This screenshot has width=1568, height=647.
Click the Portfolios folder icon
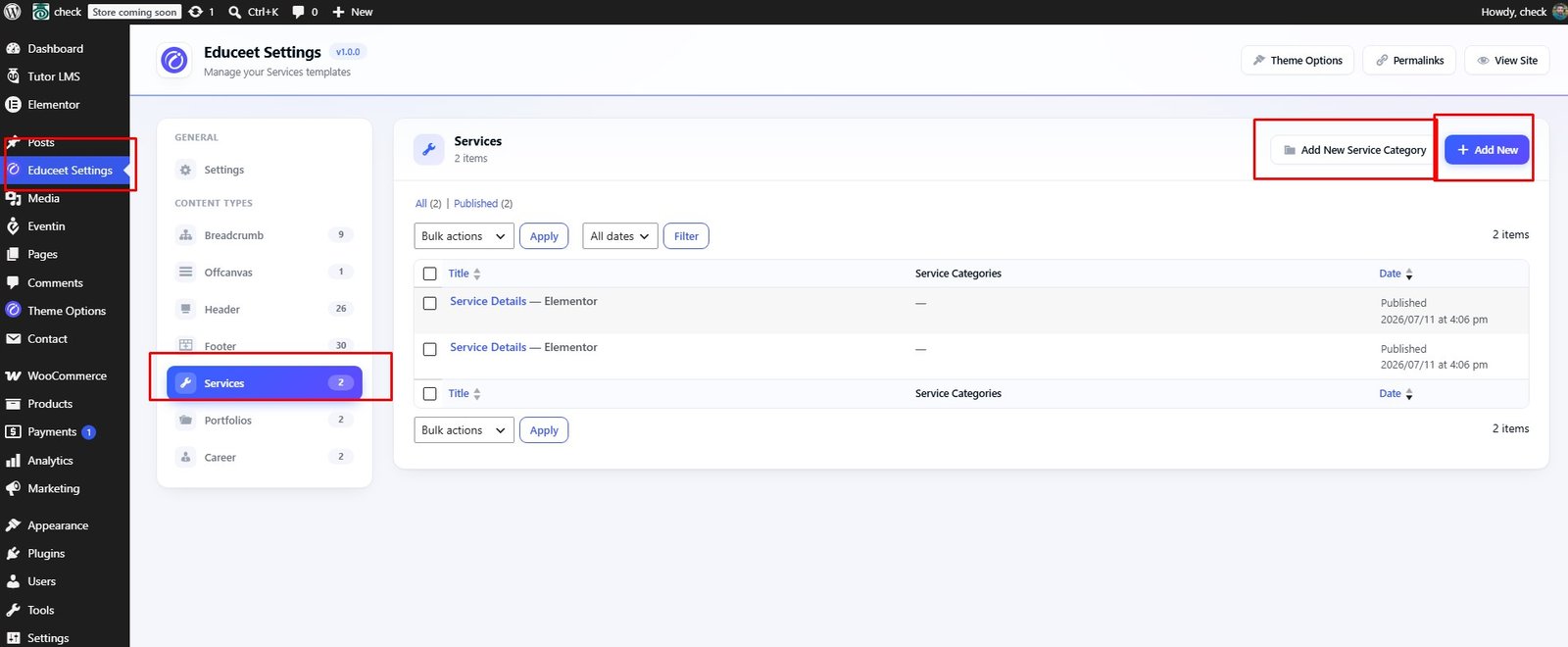[185, 420]
